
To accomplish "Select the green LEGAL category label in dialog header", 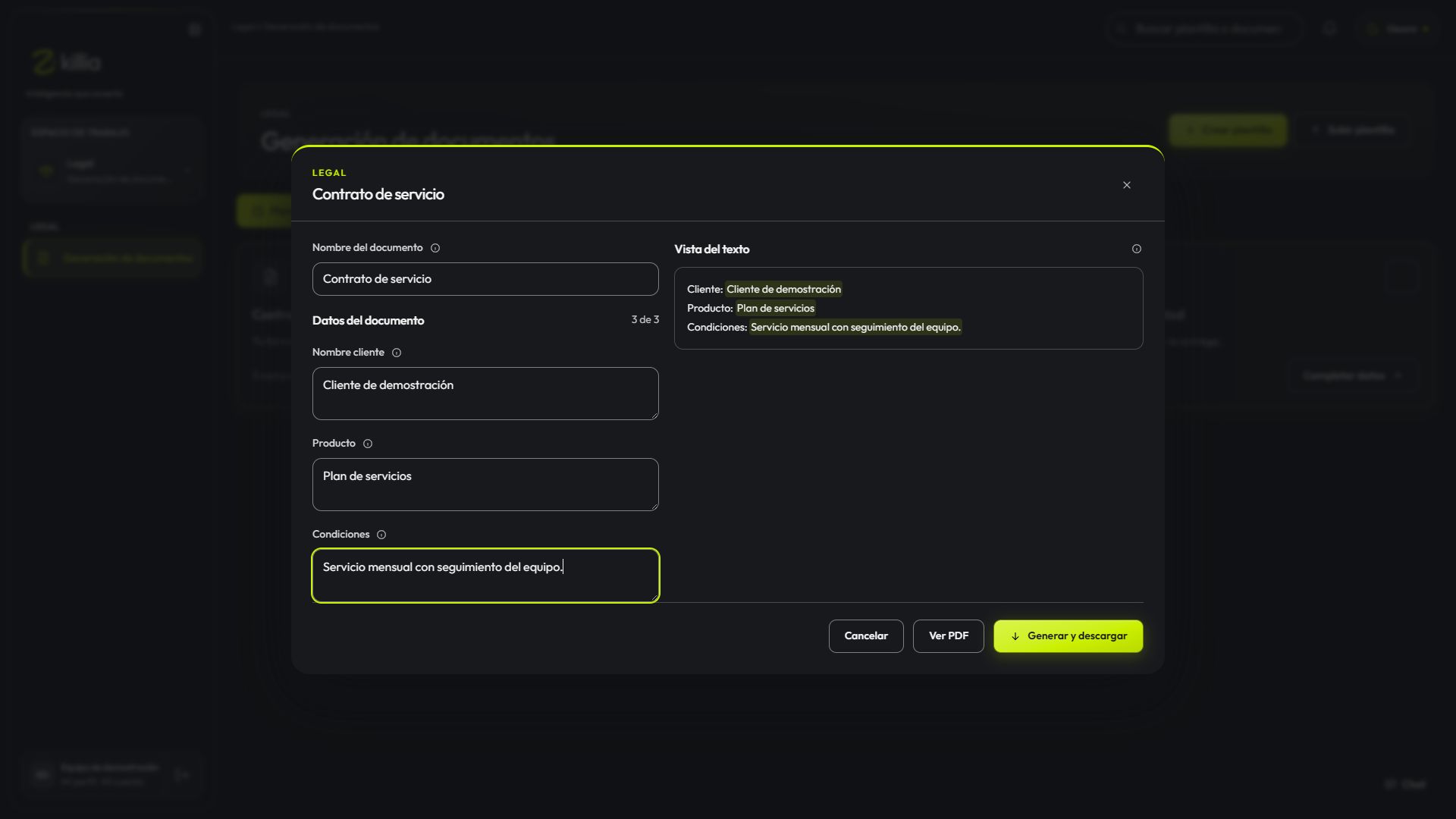I will click(329, 173).
